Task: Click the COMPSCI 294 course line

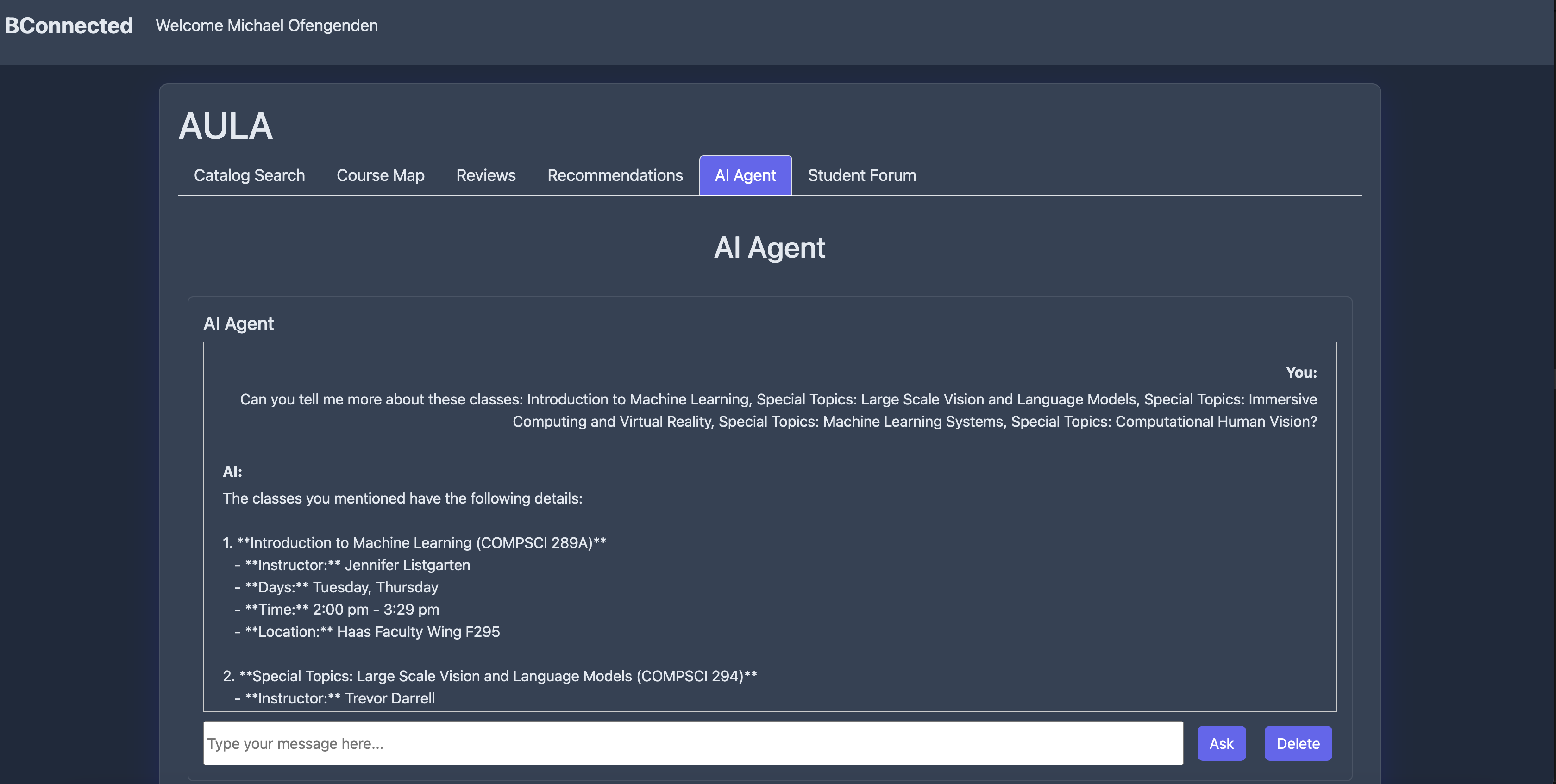Action: [489, 676]
